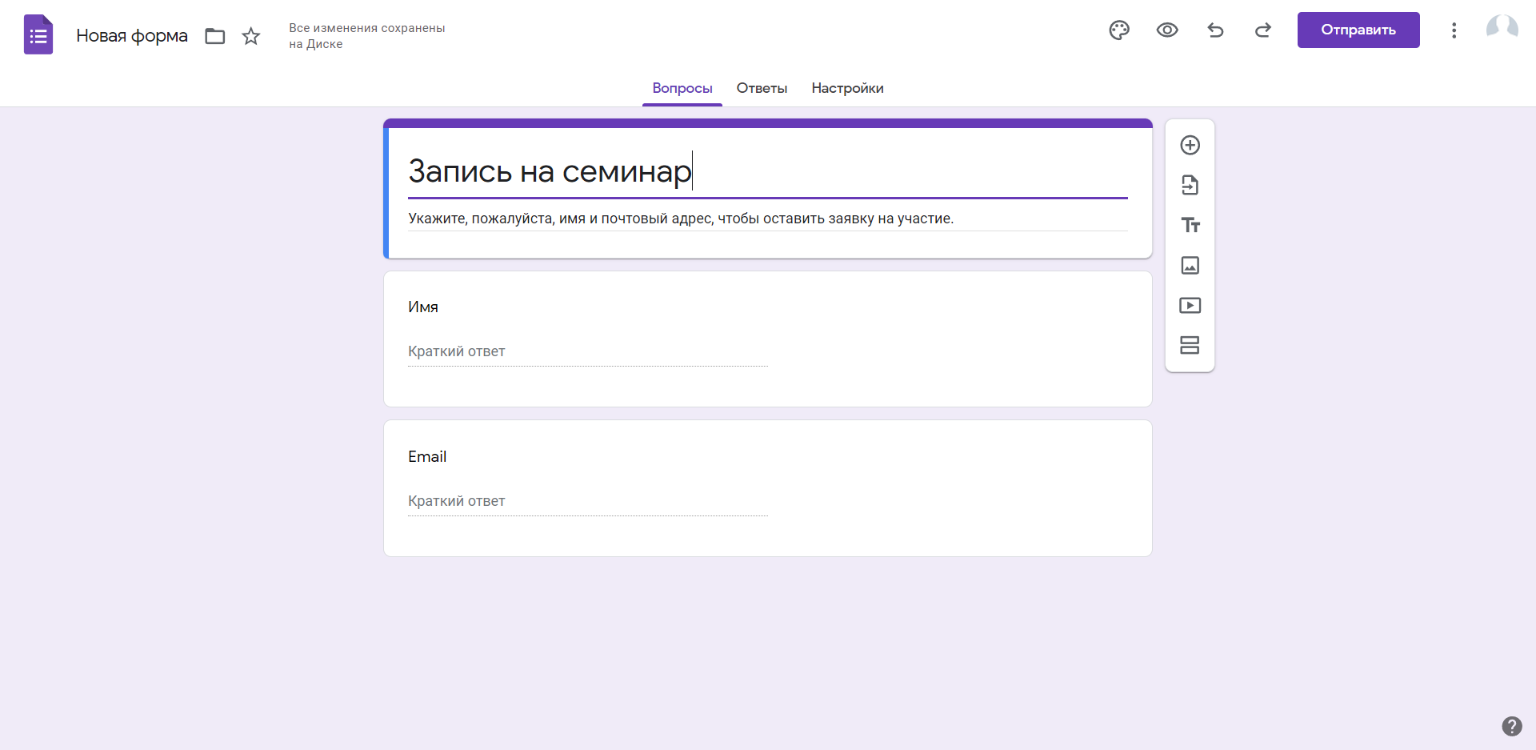Open the Google Forms home icon
Image resolution: width=1536 pixels, height=750 pixels.
(x=39, y=36)
